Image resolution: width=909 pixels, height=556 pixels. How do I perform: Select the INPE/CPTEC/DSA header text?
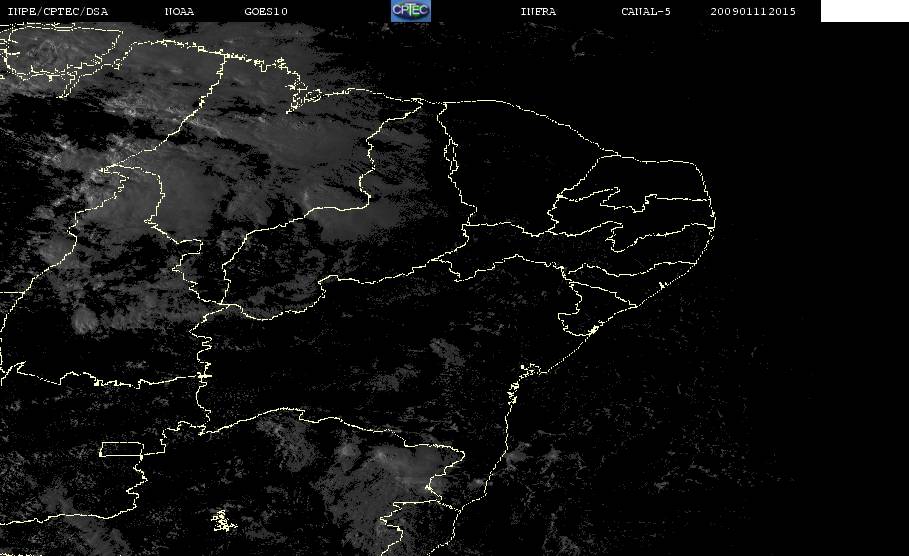[58, 12]
